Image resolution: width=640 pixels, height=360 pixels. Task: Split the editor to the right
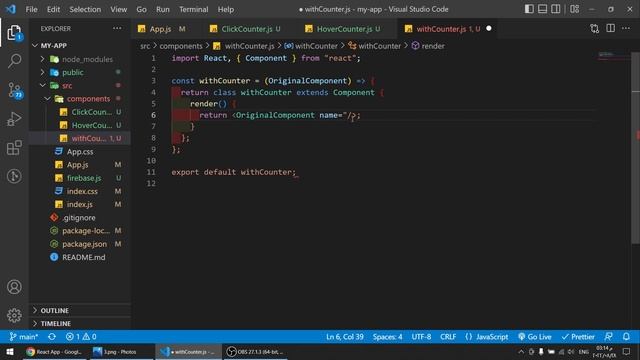coord(611,28)
